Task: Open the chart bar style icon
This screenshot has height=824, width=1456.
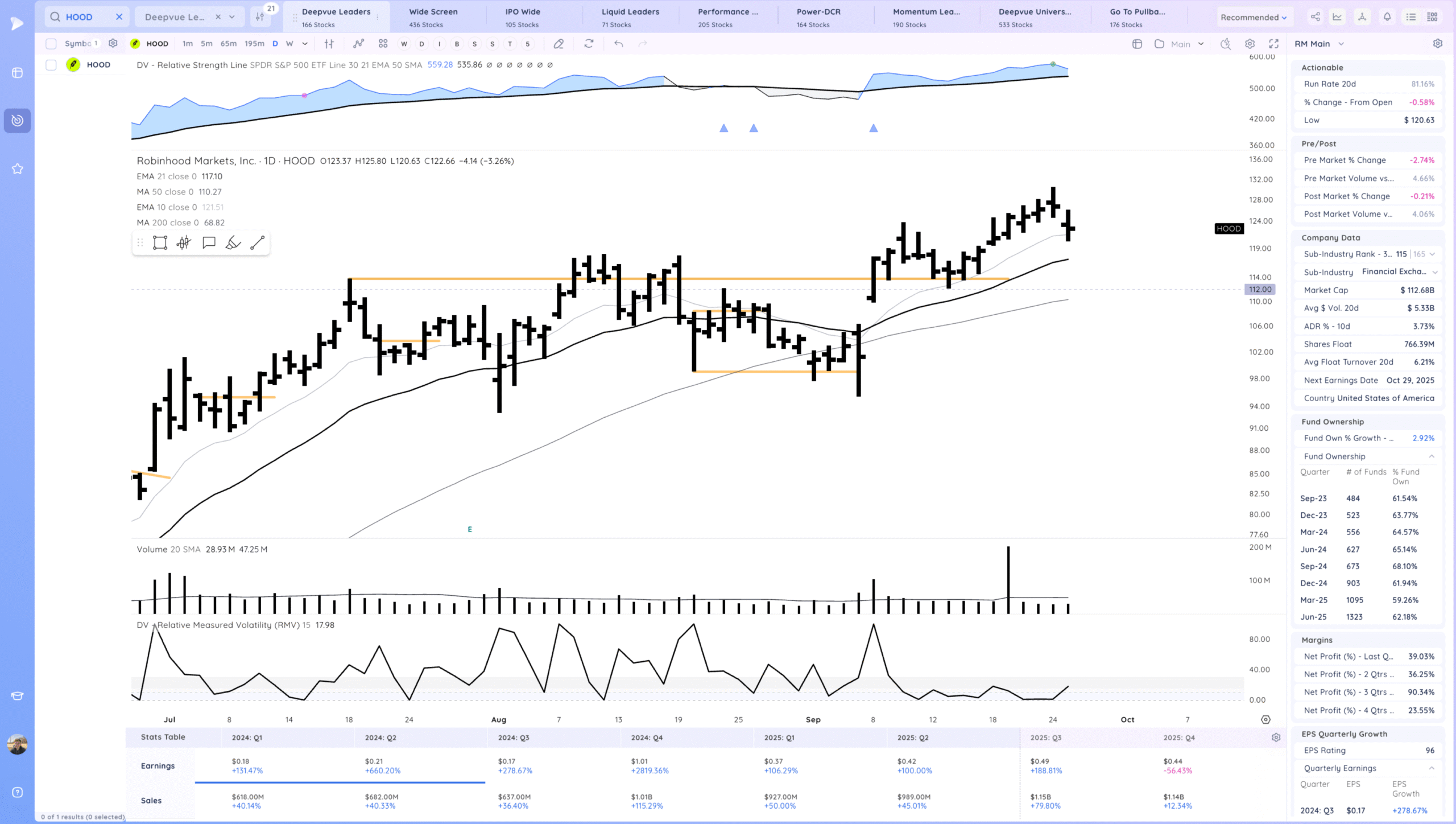Action: point(329,44)
